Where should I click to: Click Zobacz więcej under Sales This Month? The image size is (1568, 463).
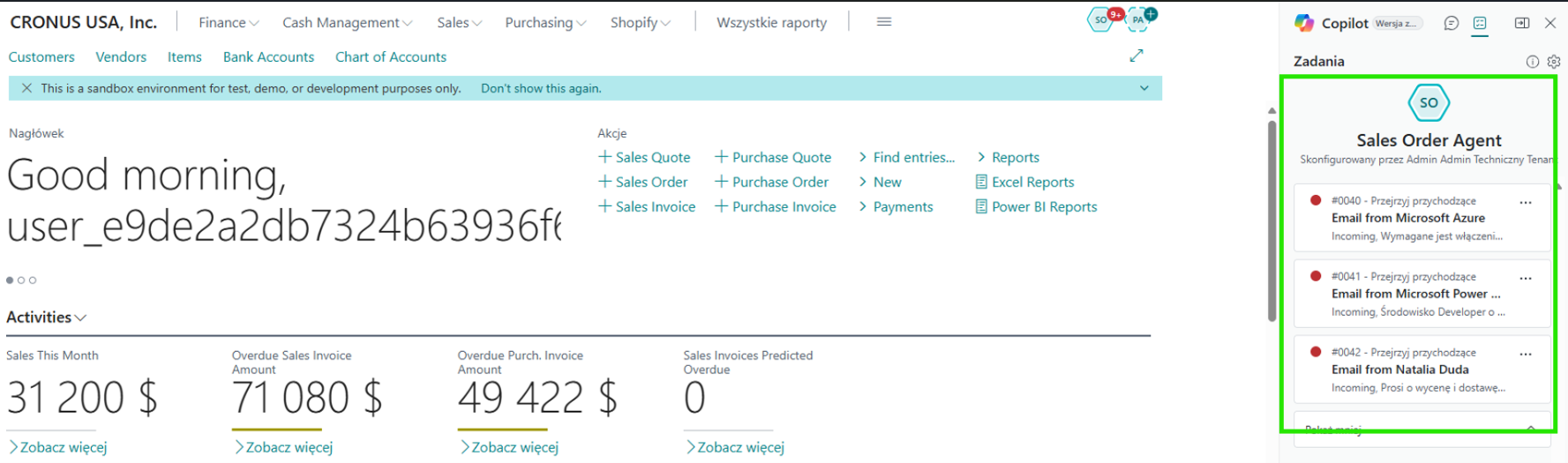tap(57, 447)
